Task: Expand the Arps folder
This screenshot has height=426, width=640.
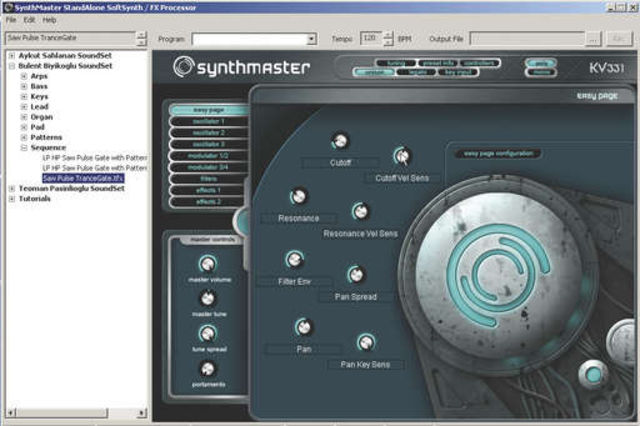Action: click(x=24, y=76)
